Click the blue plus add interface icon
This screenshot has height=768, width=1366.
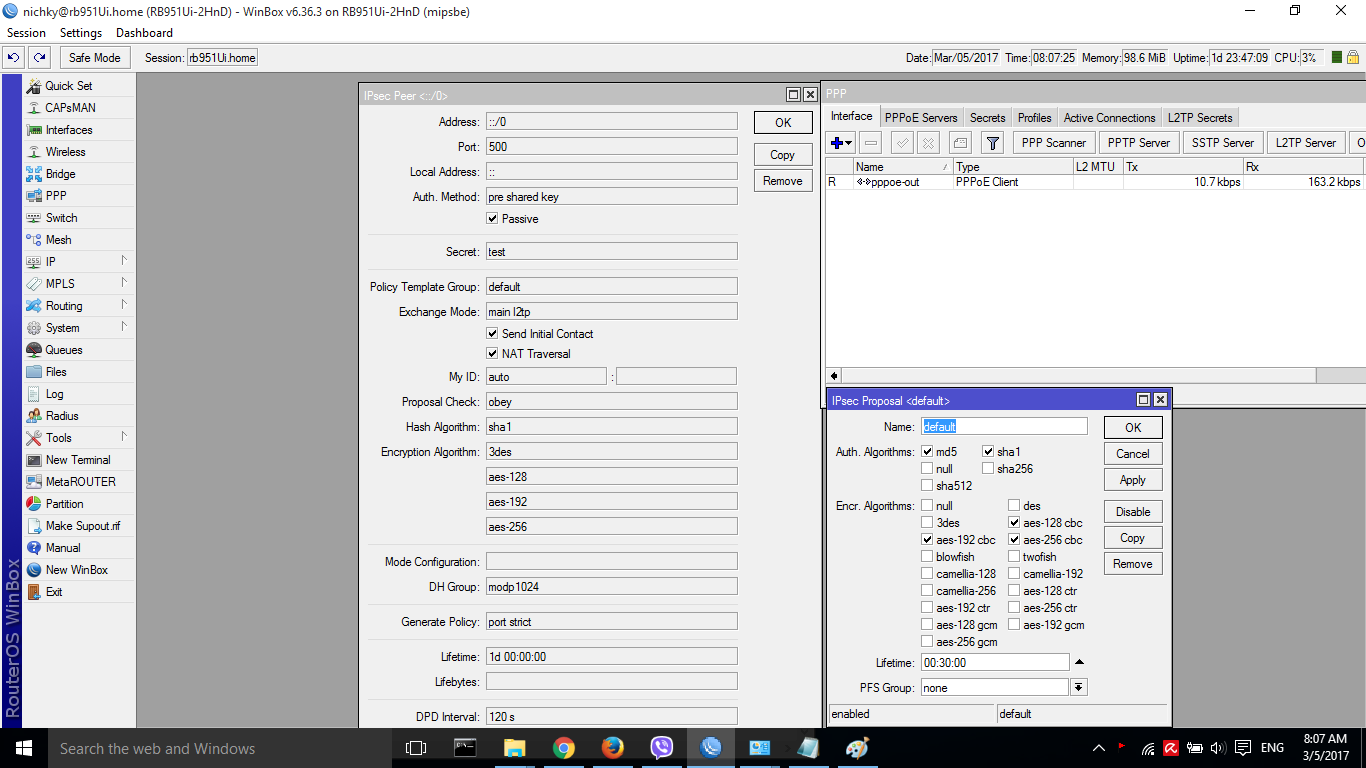(x=837, y=143)
